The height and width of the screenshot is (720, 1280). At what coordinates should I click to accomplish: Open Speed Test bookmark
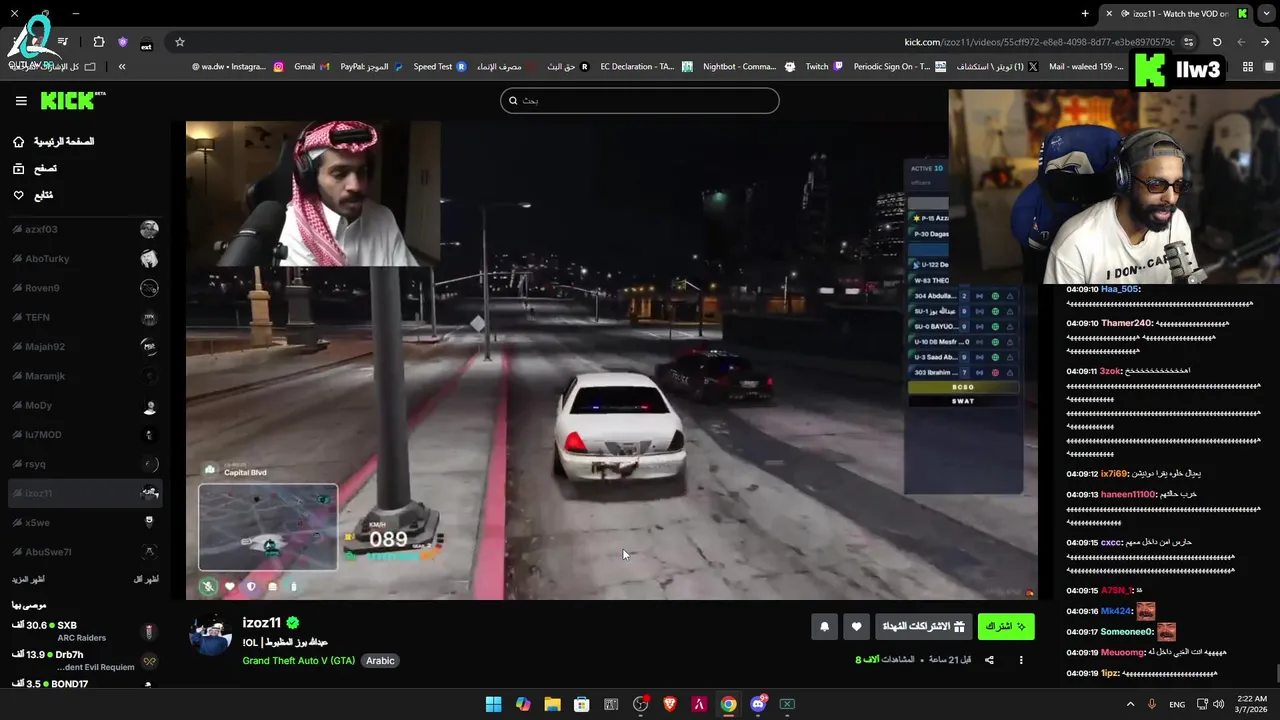pos(440,67)
